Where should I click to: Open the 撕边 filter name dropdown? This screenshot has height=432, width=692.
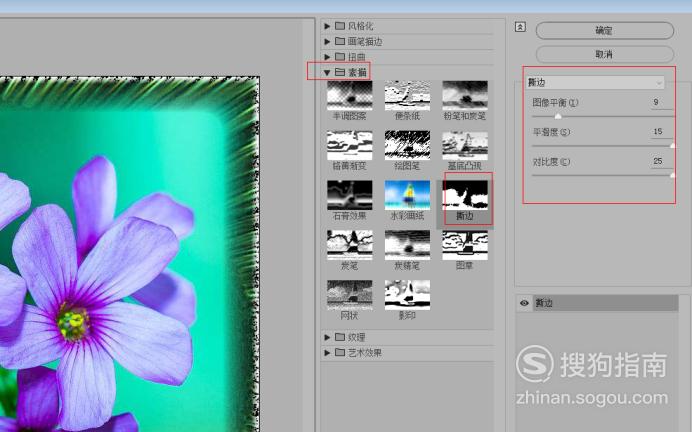click(595, 83)
